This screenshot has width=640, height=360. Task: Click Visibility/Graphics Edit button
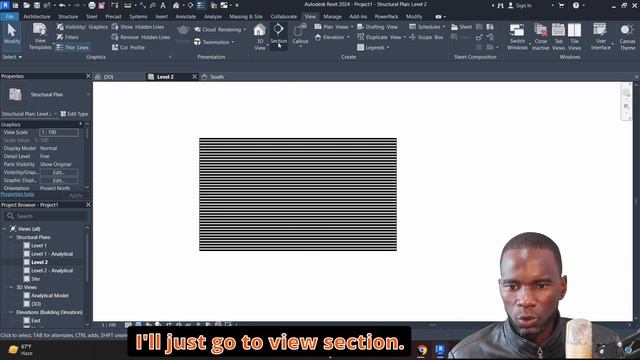[59, 172]
